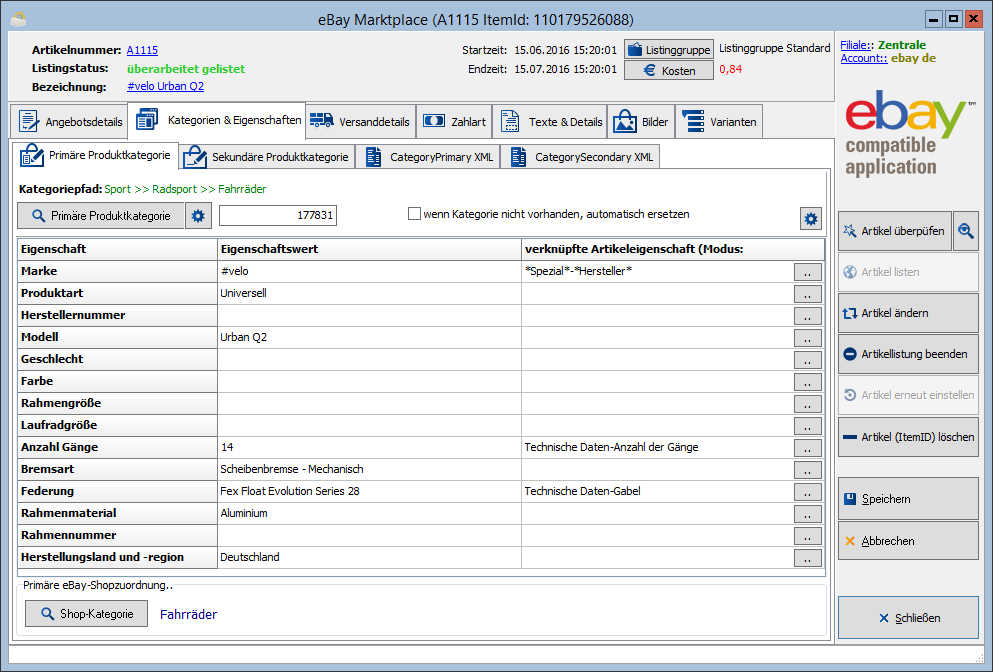Click the '..' button in Federung row

tap(807, 492)
